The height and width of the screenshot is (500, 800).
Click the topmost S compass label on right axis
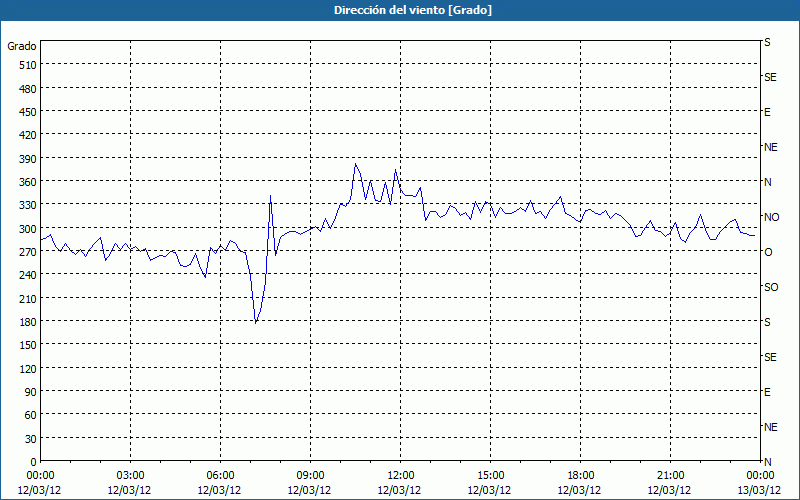[767, 42]
